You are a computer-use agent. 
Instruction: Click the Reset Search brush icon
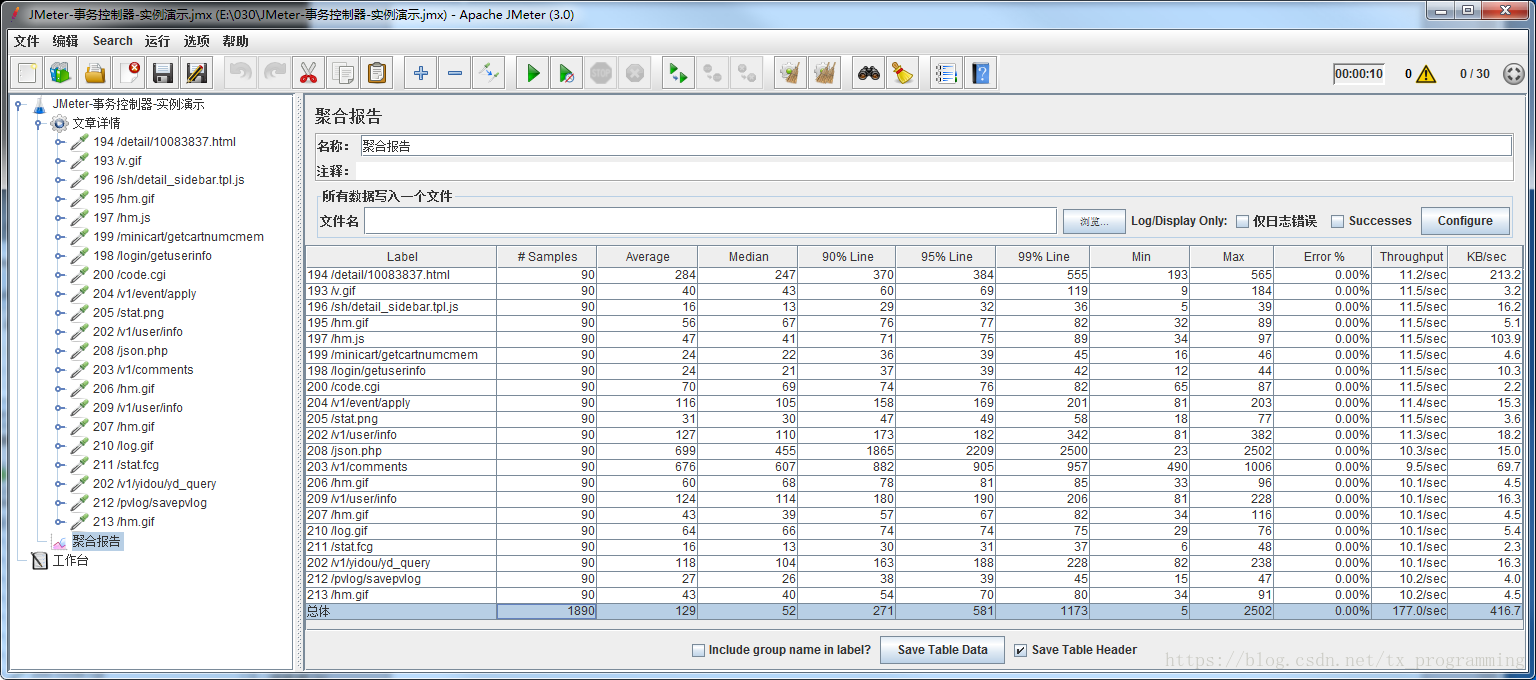[903, 73]
